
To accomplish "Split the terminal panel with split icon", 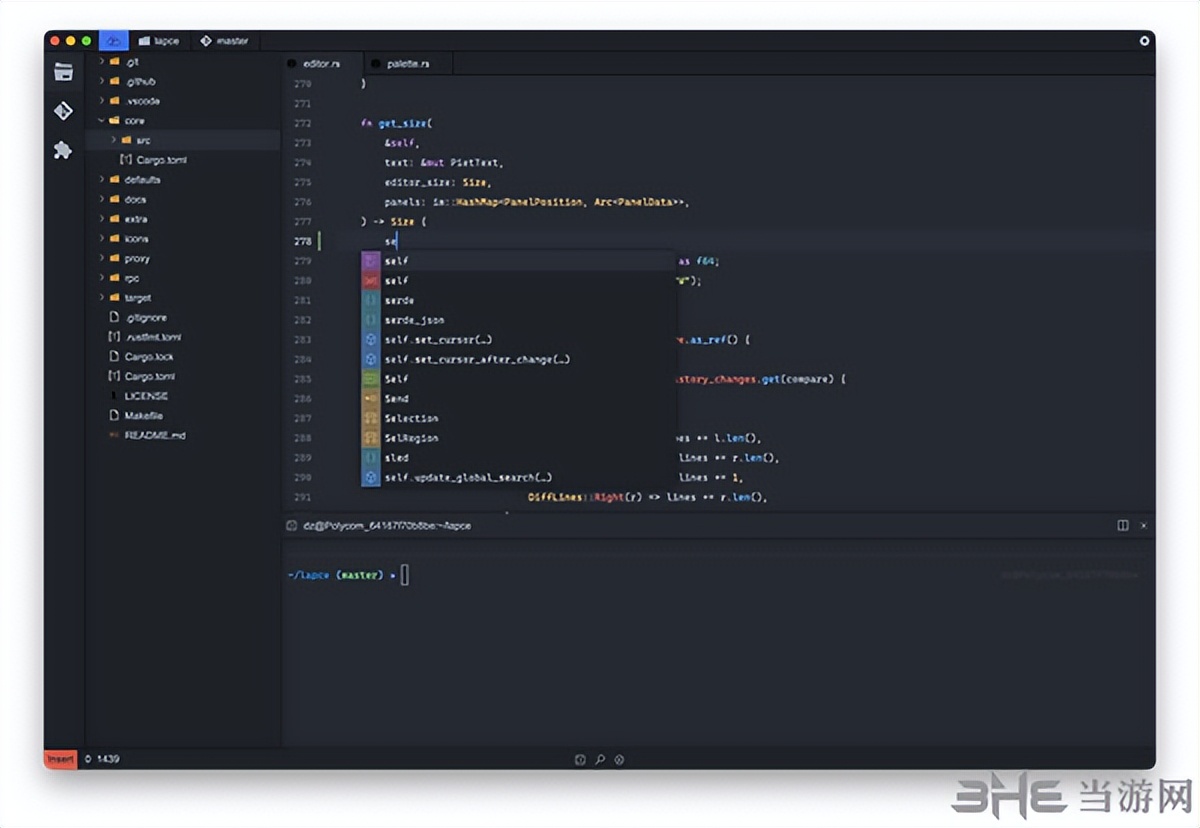I will [x=1123, y=525].
